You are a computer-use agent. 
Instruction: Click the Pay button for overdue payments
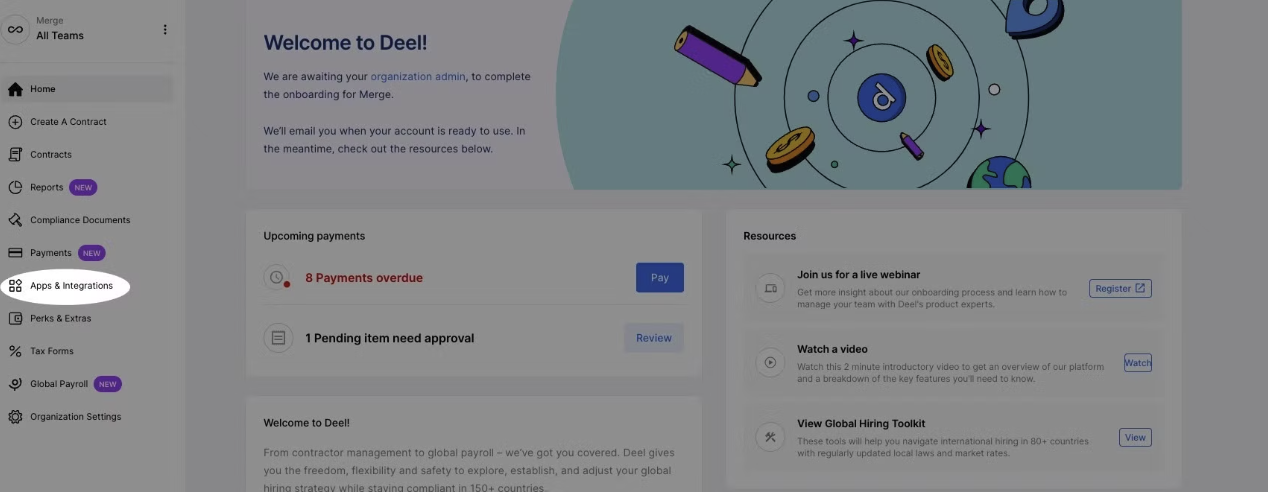click(x=660, y=278)
